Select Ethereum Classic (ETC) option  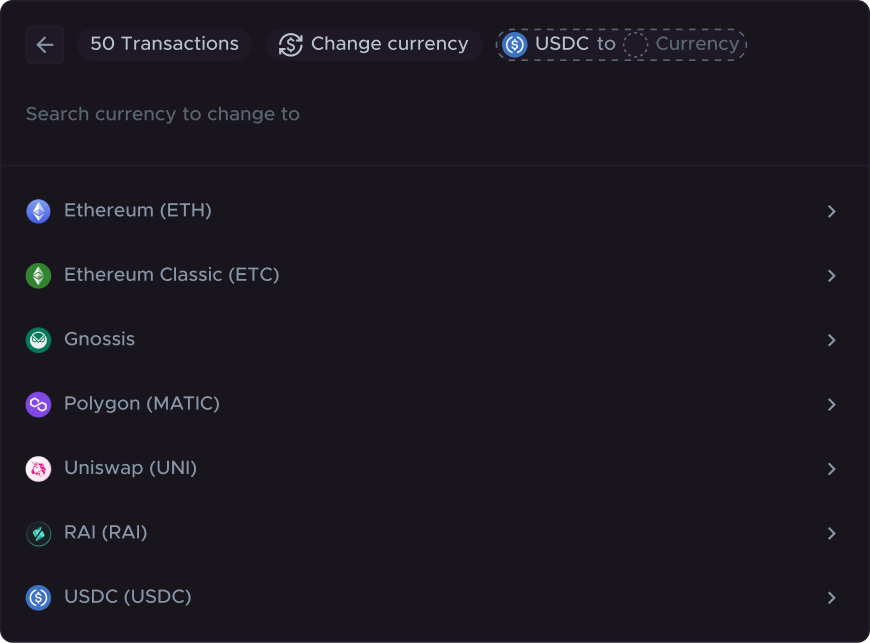pyautogui.click(x=171, y=275)
